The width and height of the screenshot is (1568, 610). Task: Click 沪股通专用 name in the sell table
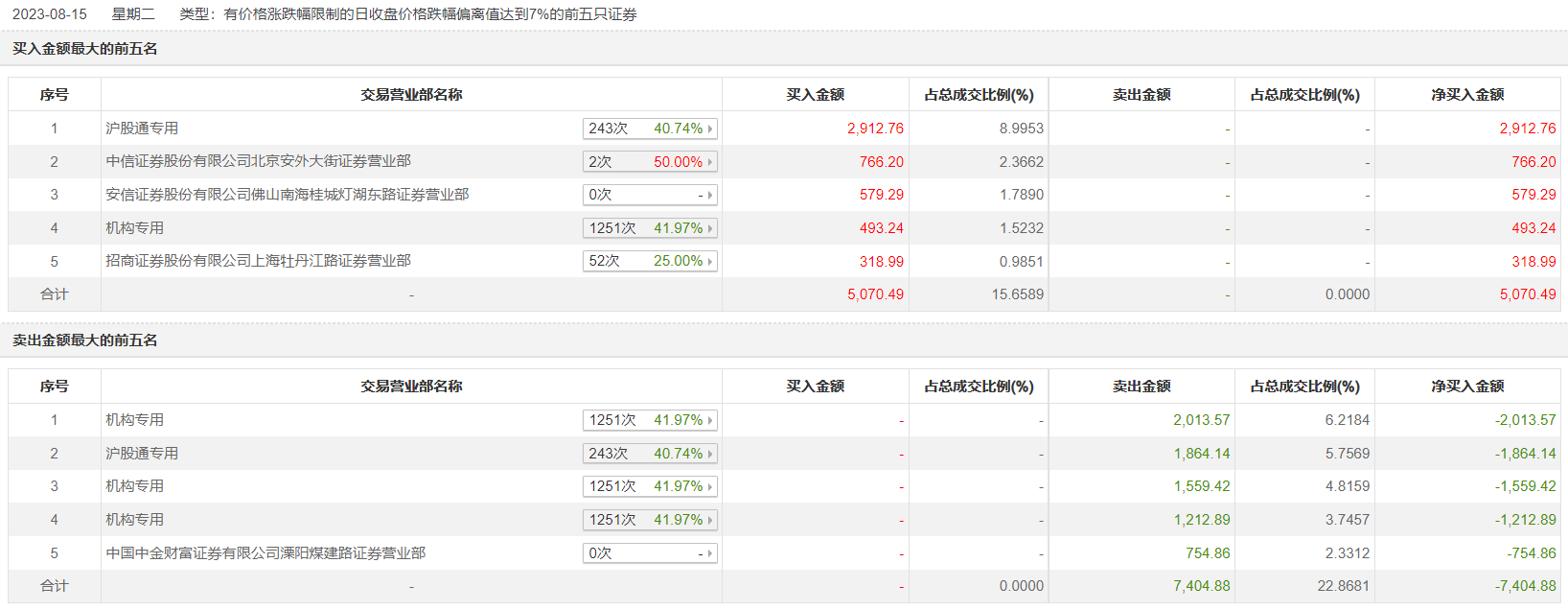(142, 454)
